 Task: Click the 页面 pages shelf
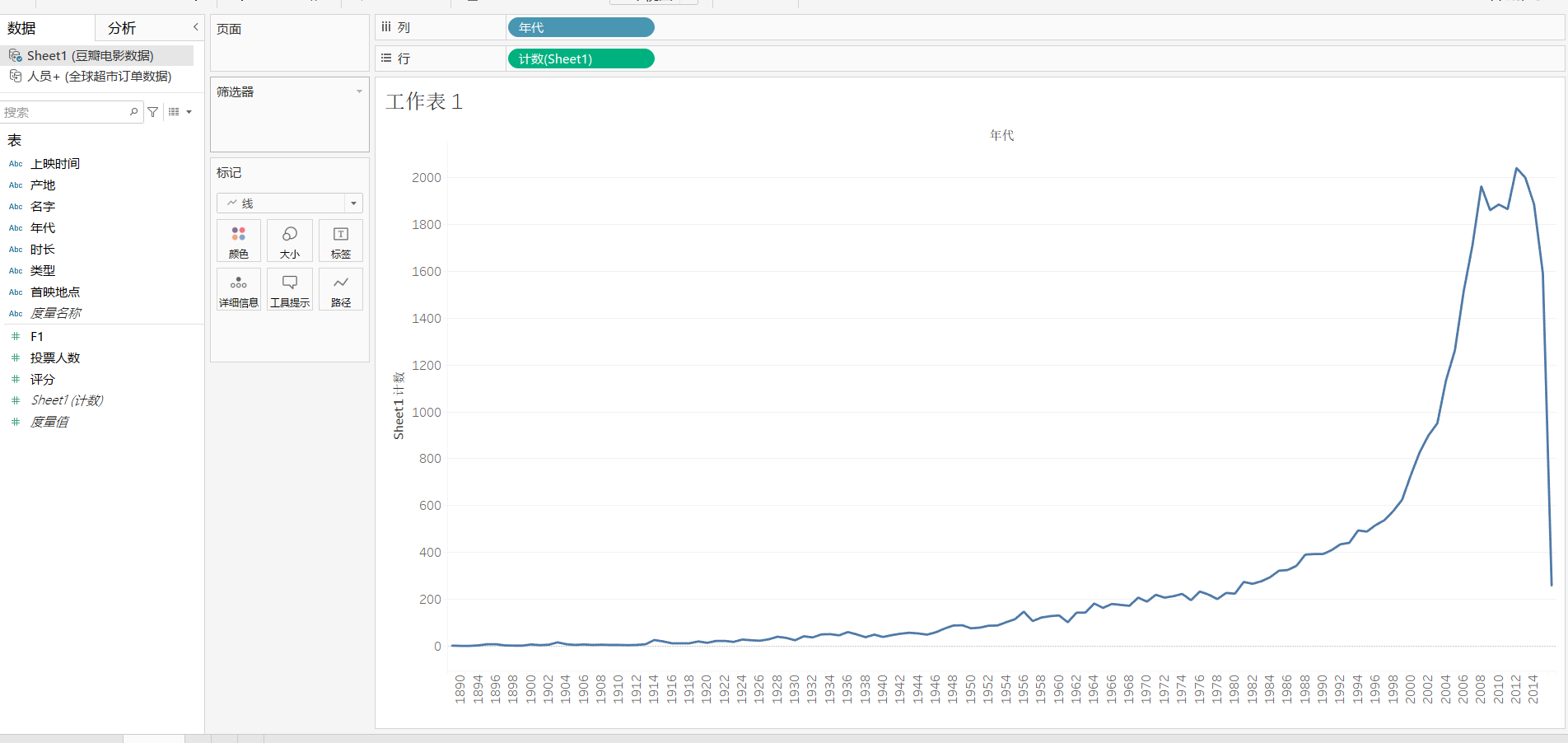click(x=290, y=43)
